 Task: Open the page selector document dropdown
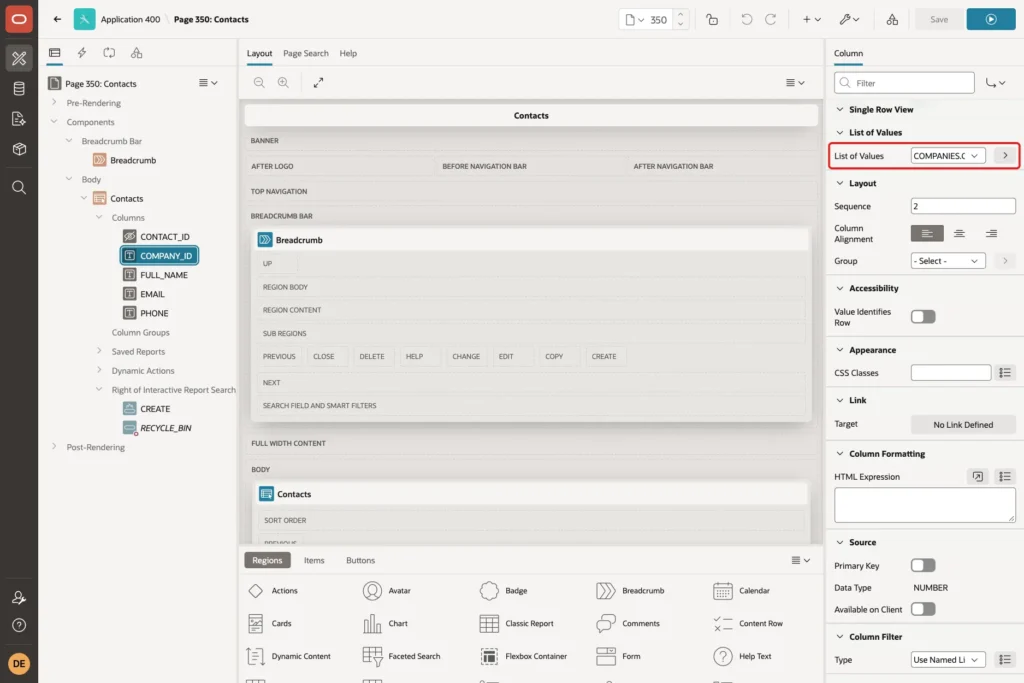click(634, 20)
